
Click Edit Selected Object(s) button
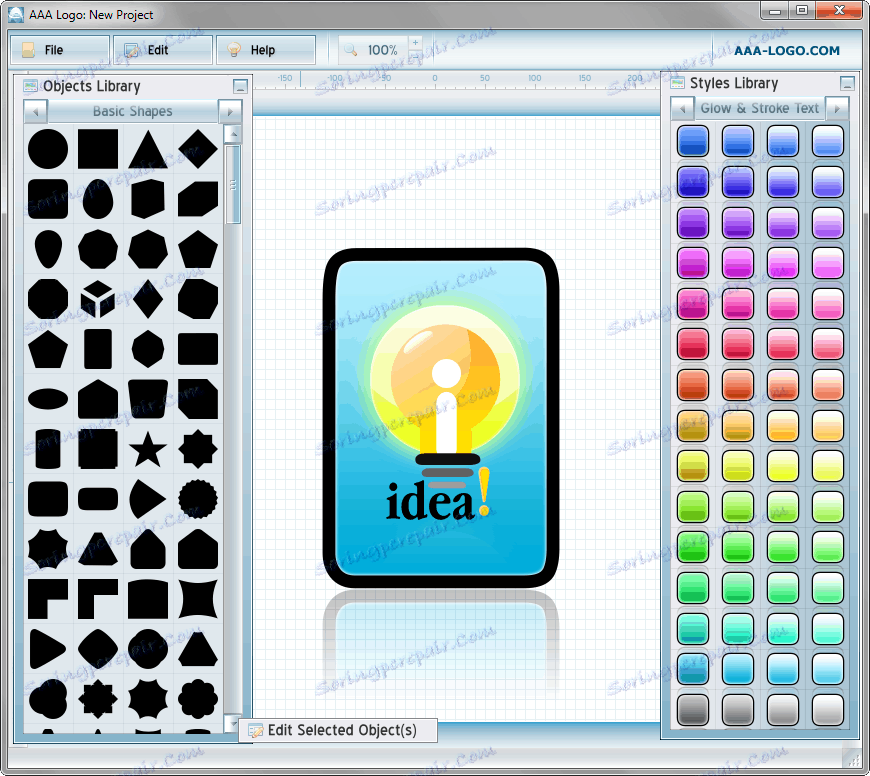pos(338,731)
